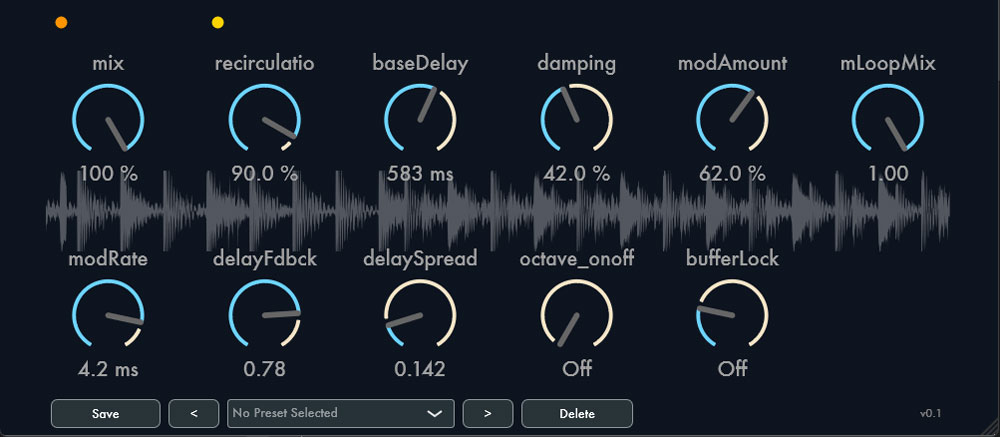
Task: Click the yellow indicator dot
Action: click(x=217, y=23)
